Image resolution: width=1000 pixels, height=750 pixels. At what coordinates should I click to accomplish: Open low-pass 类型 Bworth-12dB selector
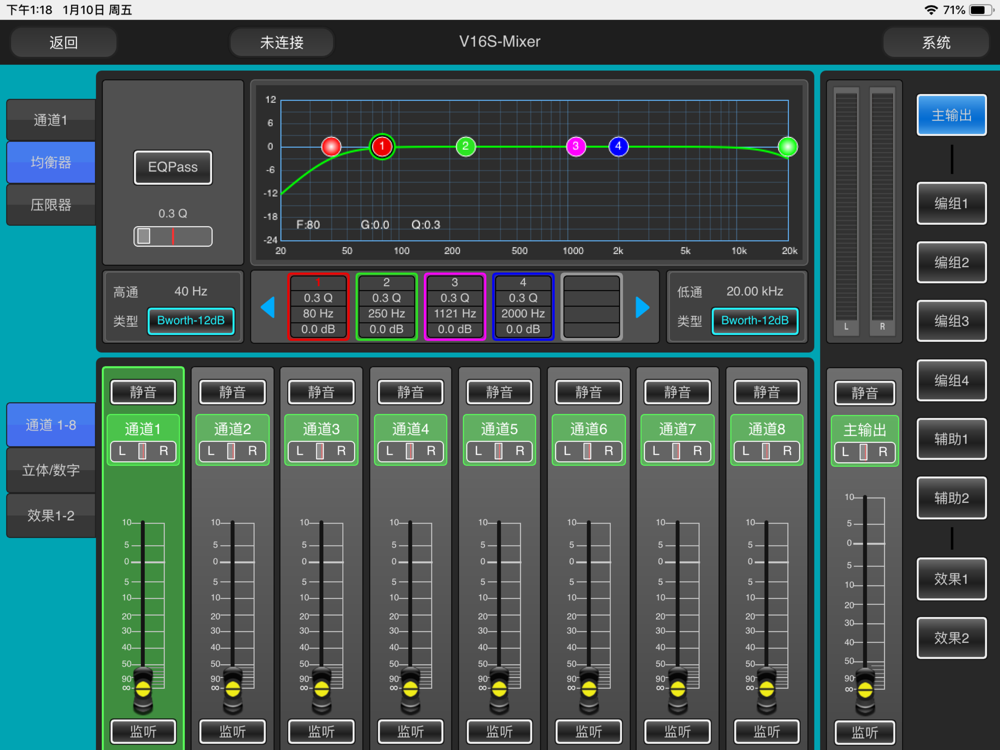[x=754, y=321]
